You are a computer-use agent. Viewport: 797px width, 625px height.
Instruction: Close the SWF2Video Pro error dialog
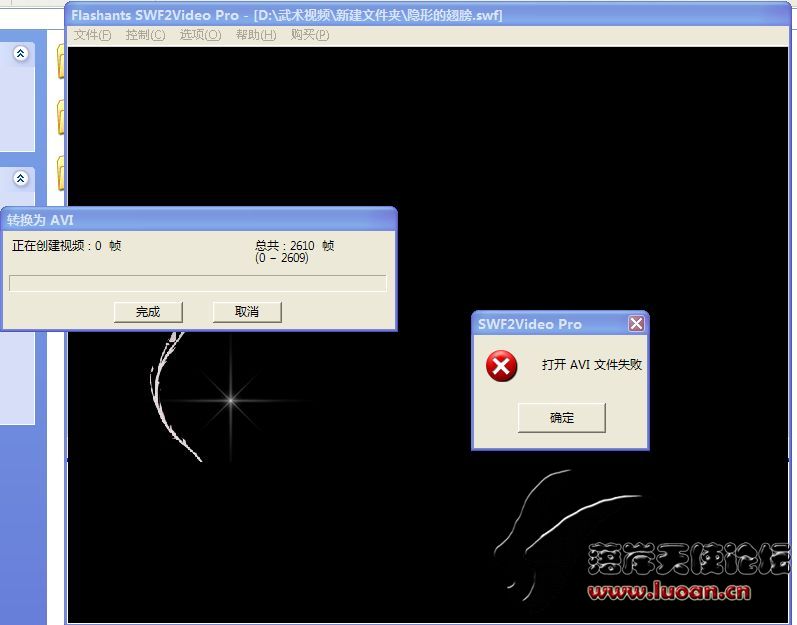pos(636,324)
